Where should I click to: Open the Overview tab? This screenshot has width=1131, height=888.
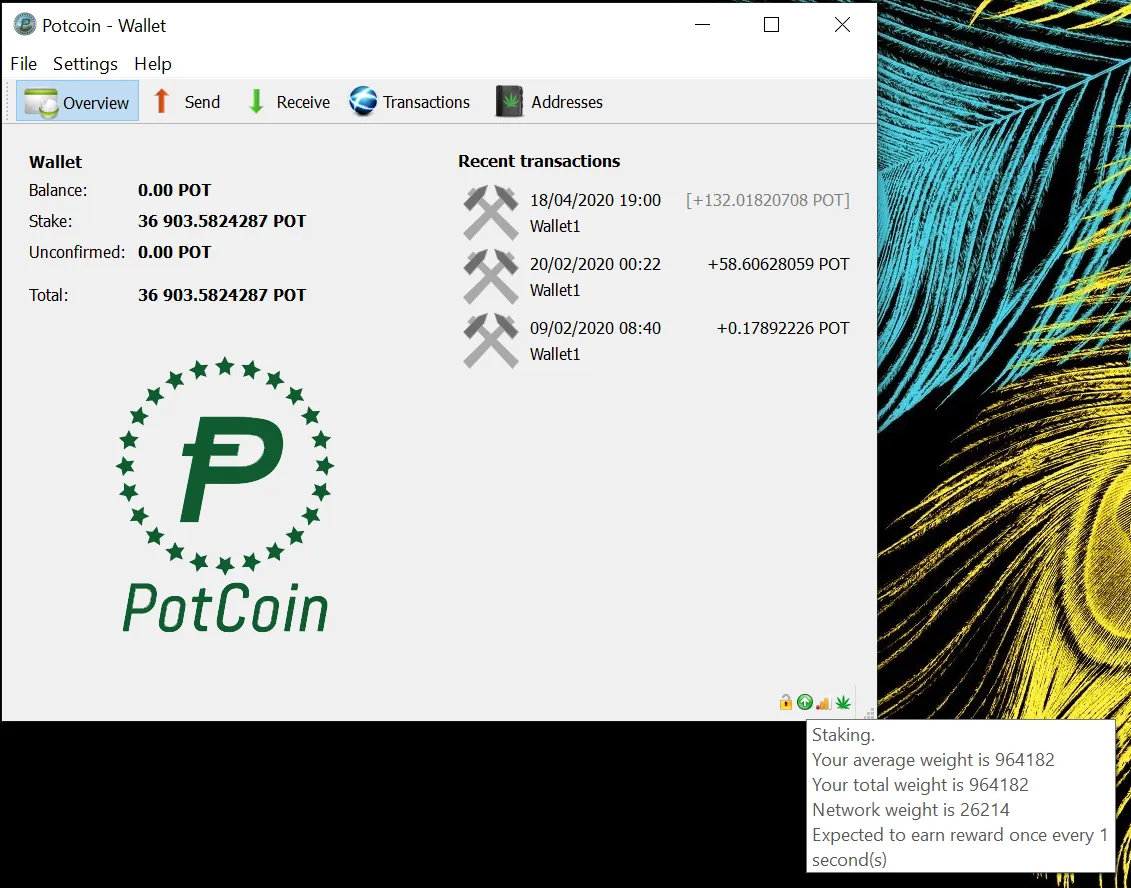77,102
